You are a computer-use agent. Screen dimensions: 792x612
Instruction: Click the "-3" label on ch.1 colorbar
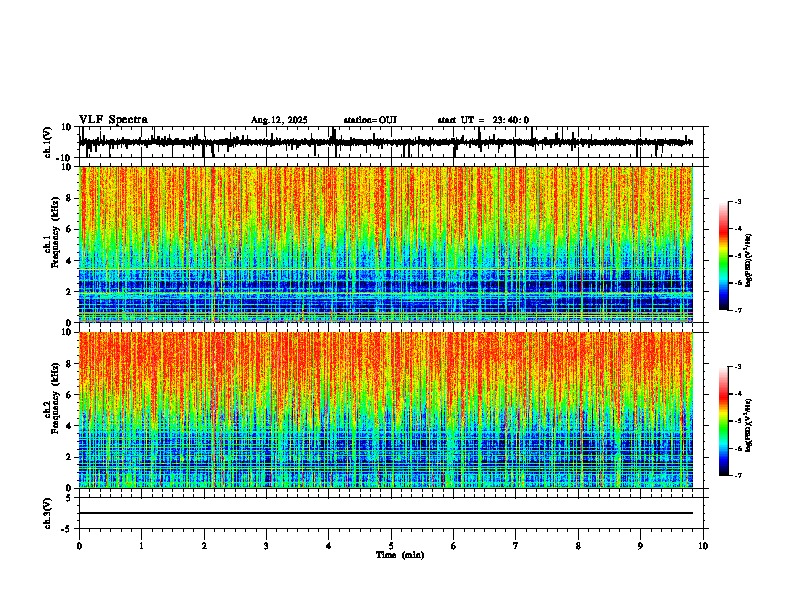point(738,201)
